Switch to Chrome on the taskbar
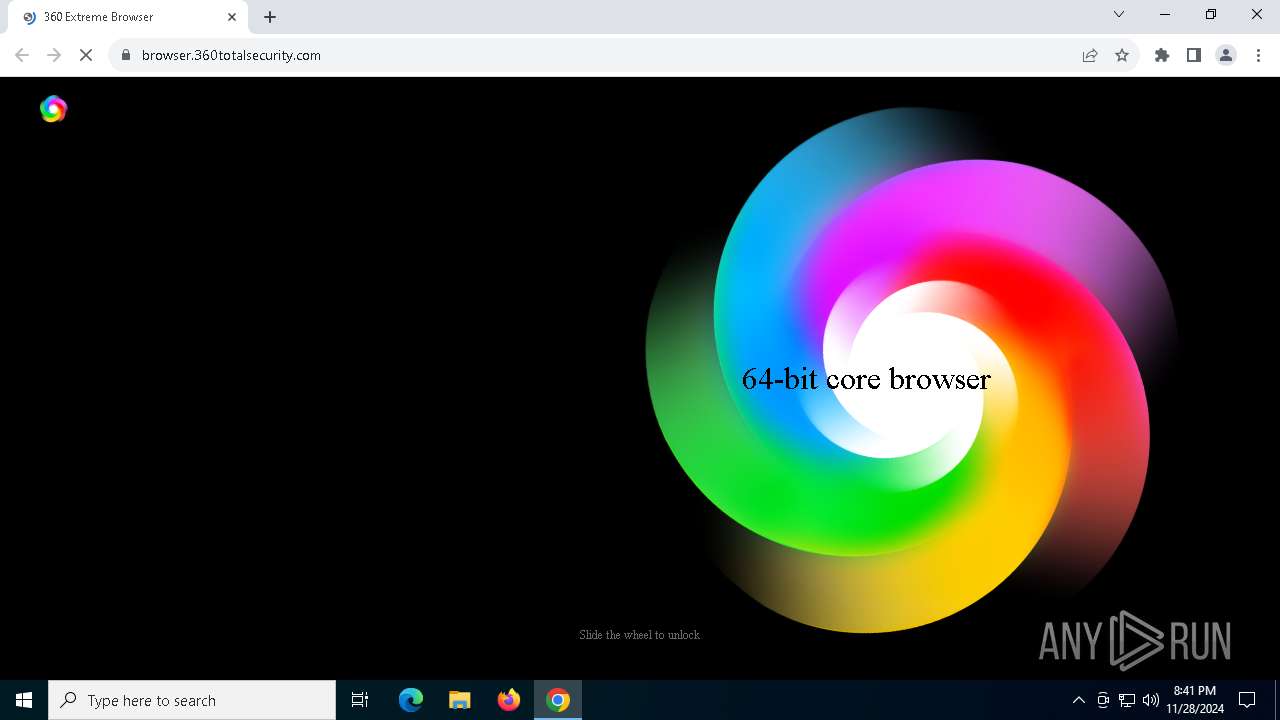 [x=558, y=700]
